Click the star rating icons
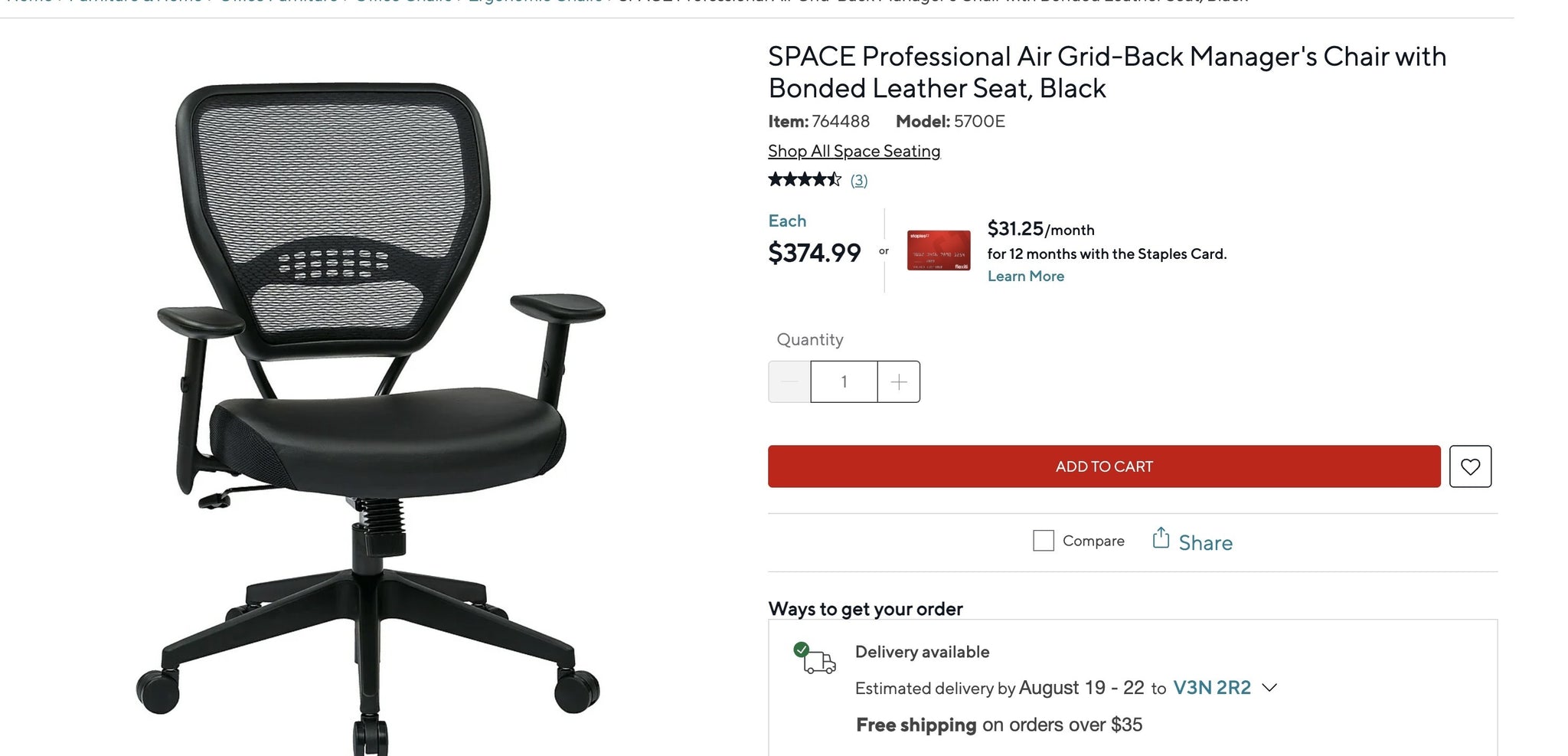This screenshot has height=756, width=1568. click(x=805, y=179)
